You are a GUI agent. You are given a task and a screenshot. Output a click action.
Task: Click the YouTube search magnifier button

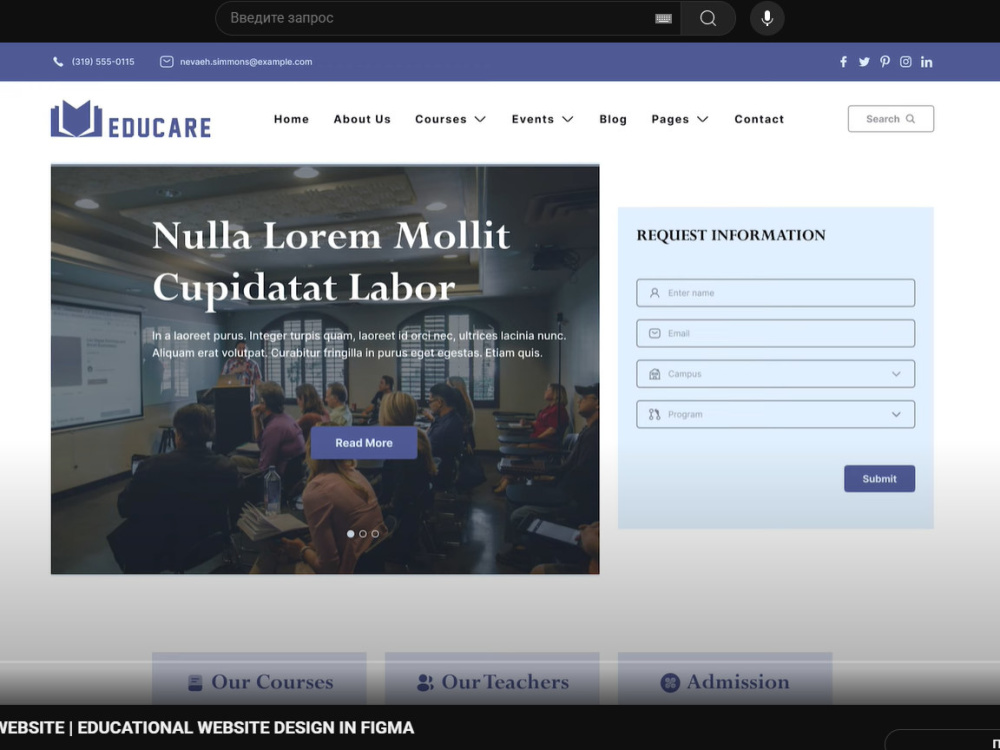coord(708,18)
